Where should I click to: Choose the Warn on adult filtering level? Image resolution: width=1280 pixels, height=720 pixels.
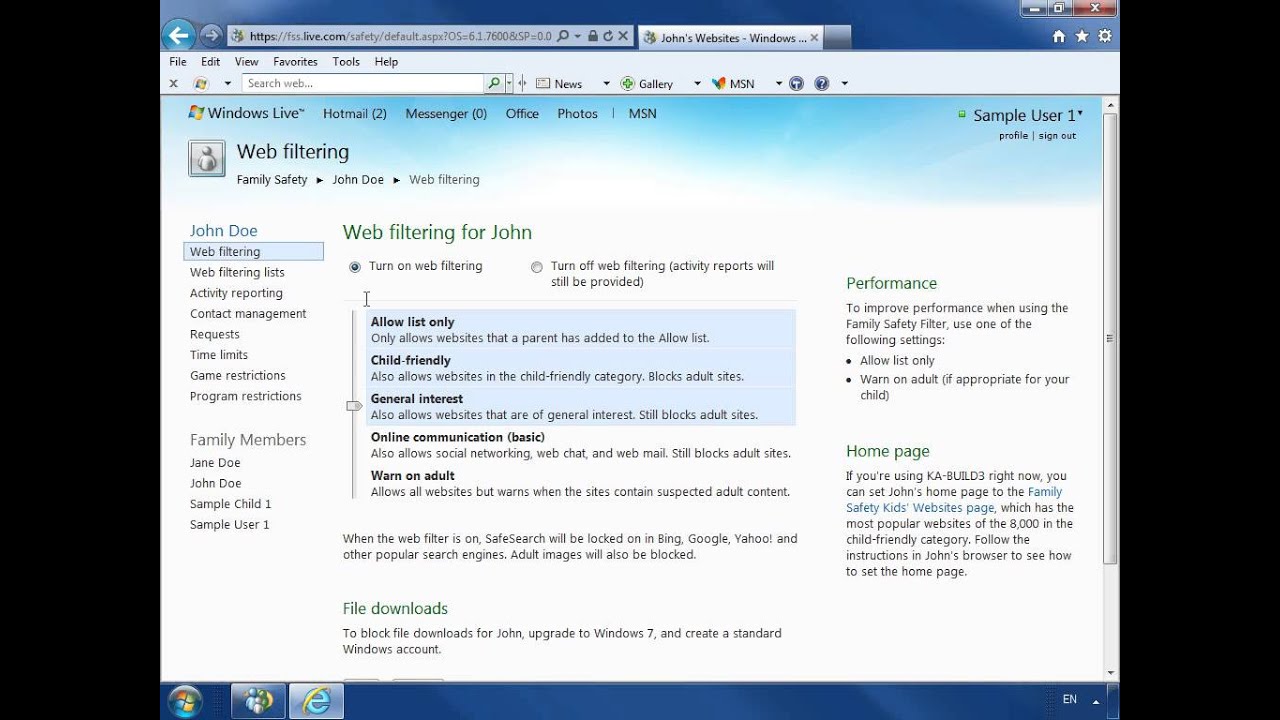(x=581, y=483)
